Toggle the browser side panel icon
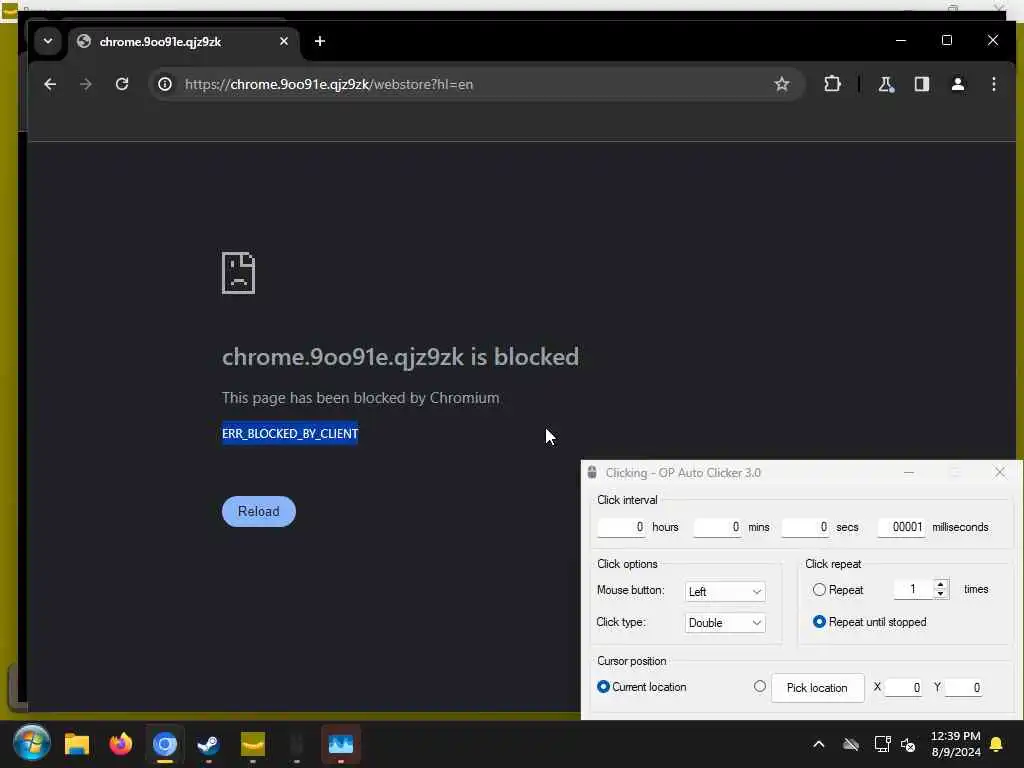 (x=921, y=84)
